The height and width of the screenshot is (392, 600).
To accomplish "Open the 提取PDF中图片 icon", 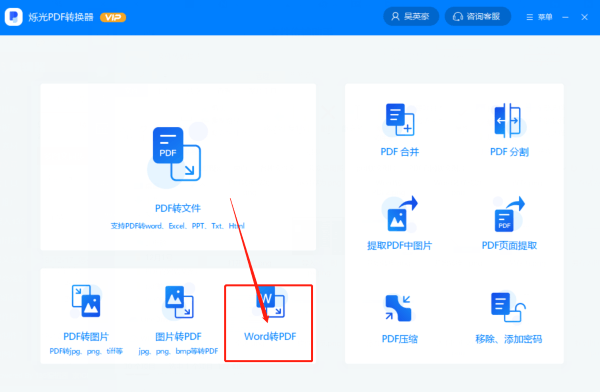I will coord(400,214).
